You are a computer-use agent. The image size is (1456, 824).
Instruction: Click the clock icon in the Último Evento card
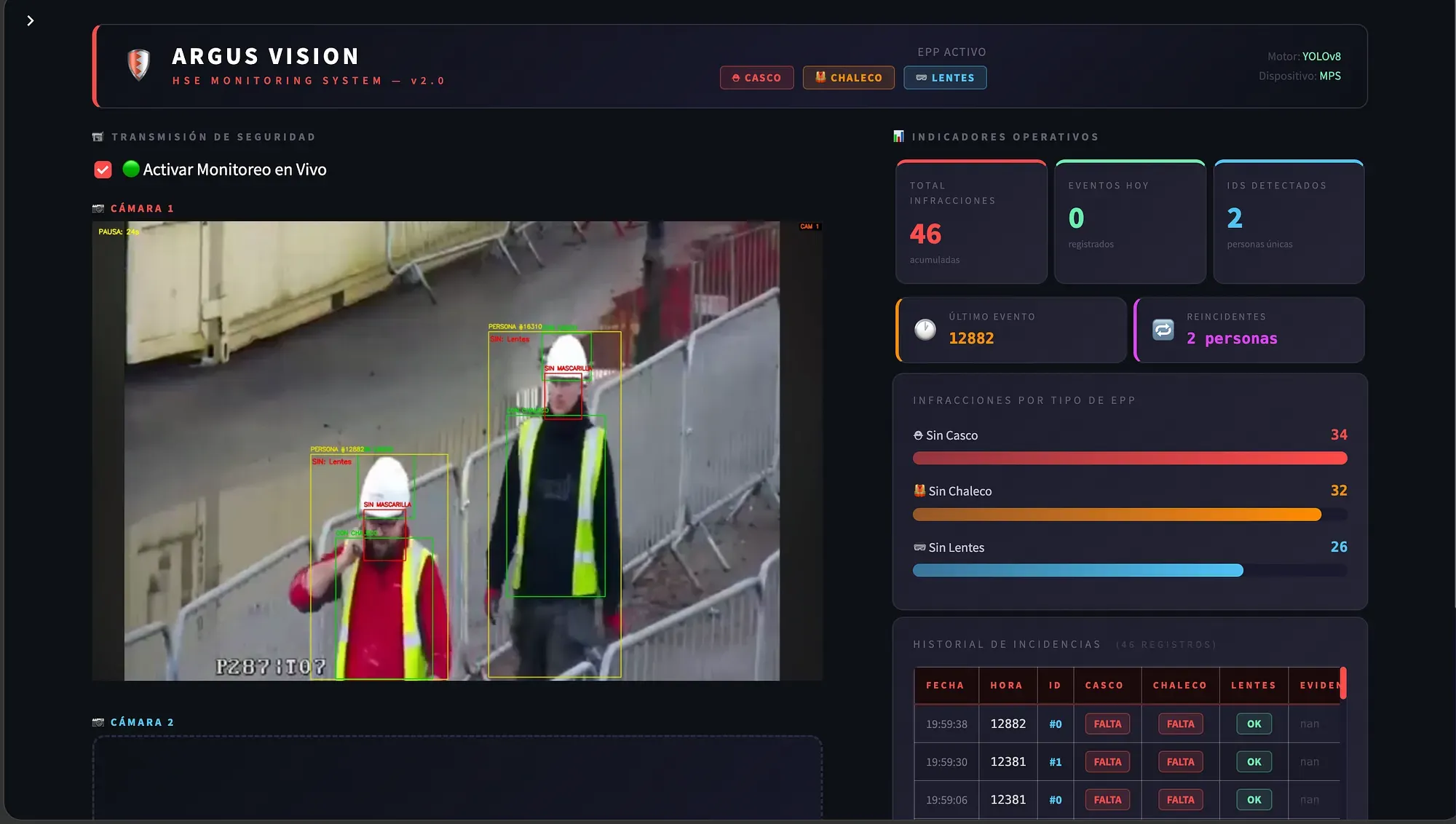(x=925, y=329)
